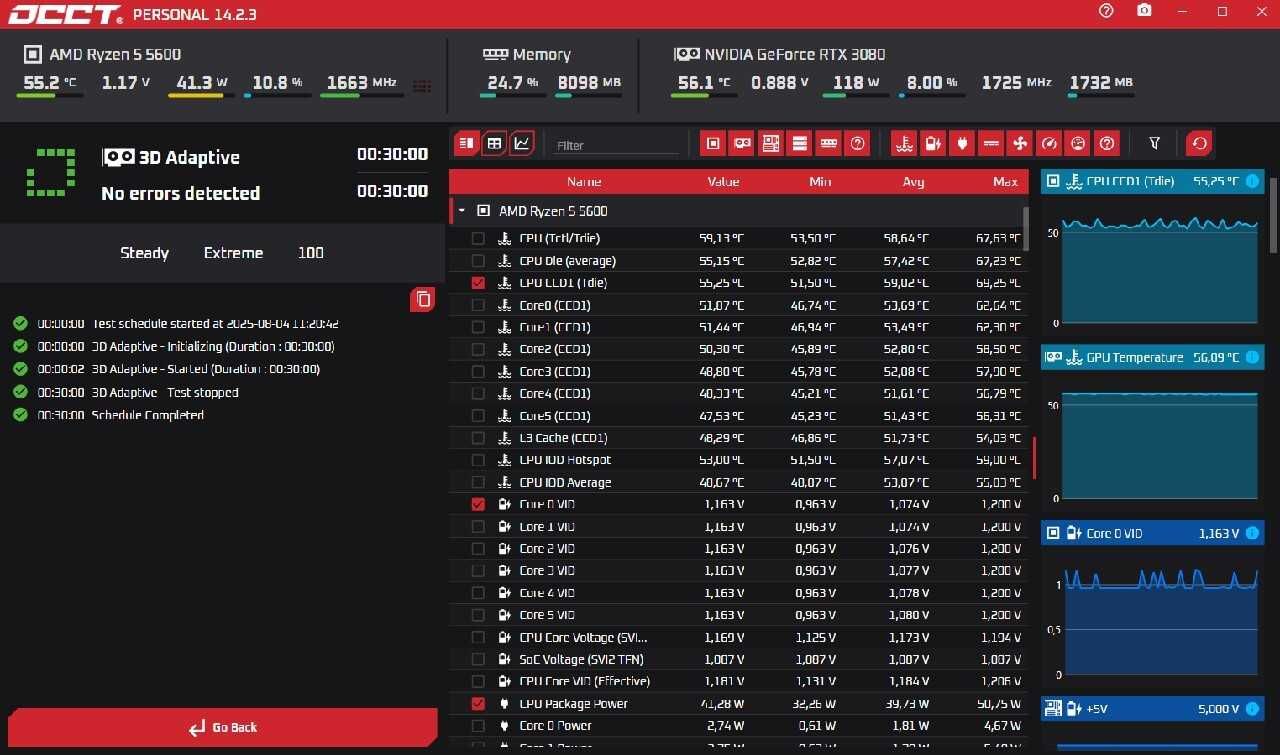The height and width of the screenshot is (755, 1280).
Task: Click 'No errors detected' status text
Action: pyautogui.click(x=181, y=193)
